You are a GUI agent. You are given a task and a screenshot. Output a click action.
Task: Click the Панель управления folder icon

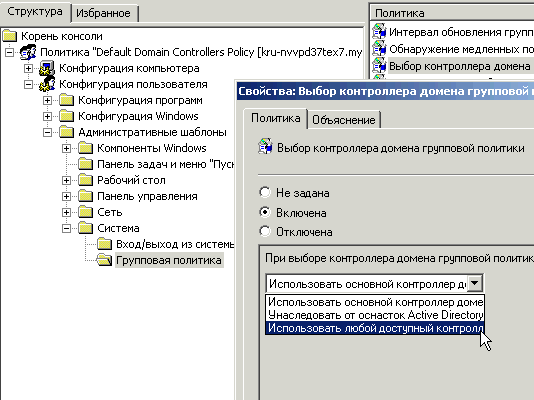tap(85, 196)
